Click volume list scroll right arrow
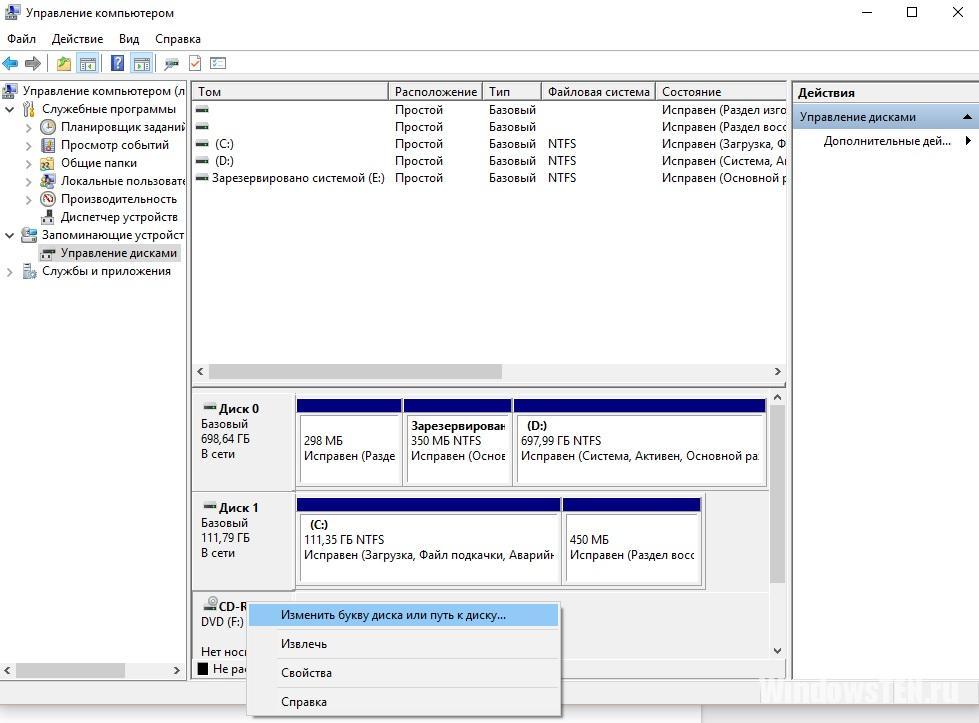Image resolution: width=979 pixels, height=723 pixels. 777,371
